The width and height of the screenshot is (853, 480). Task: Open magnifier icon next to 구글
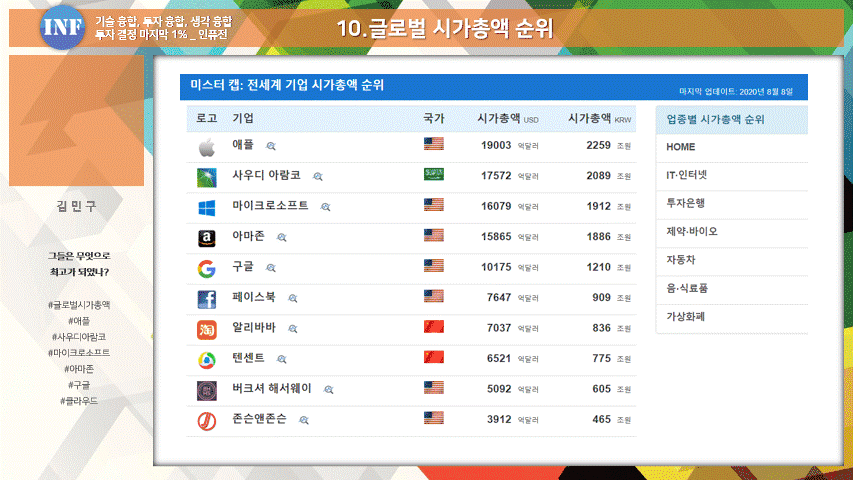click(271, 268)
